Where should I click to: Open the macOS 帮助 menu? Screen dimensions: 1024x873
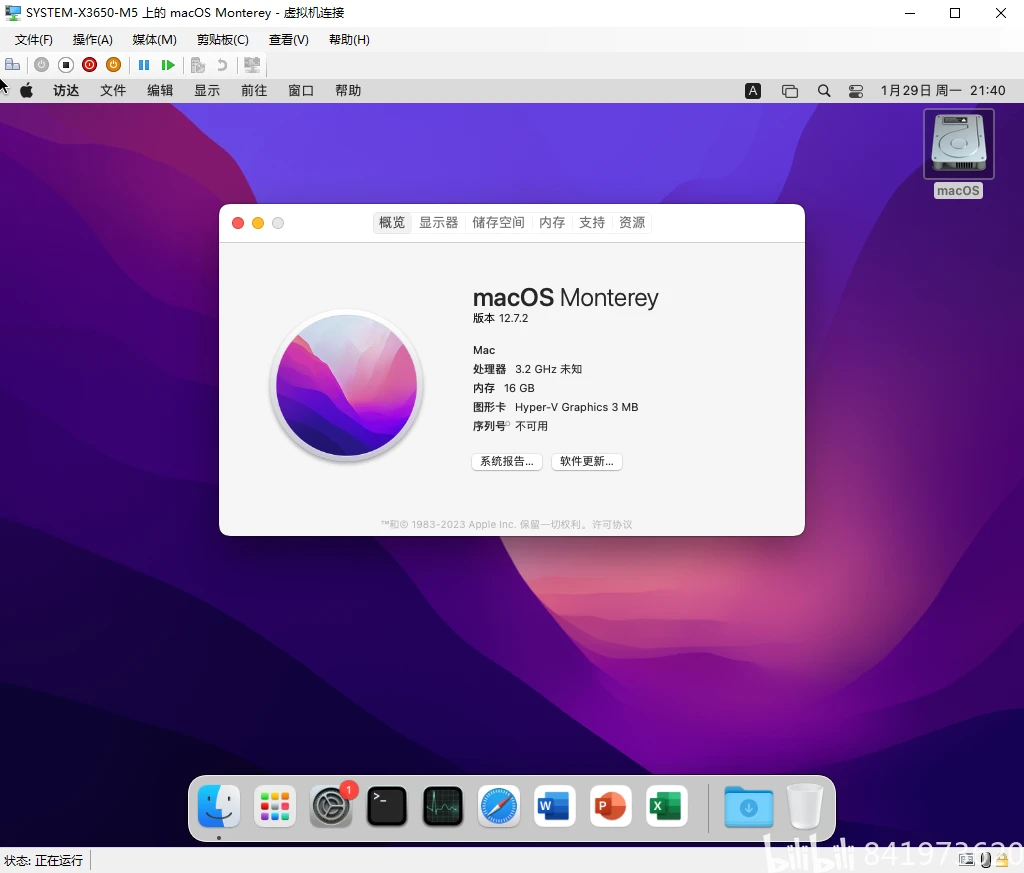click(x=348, y=91)
